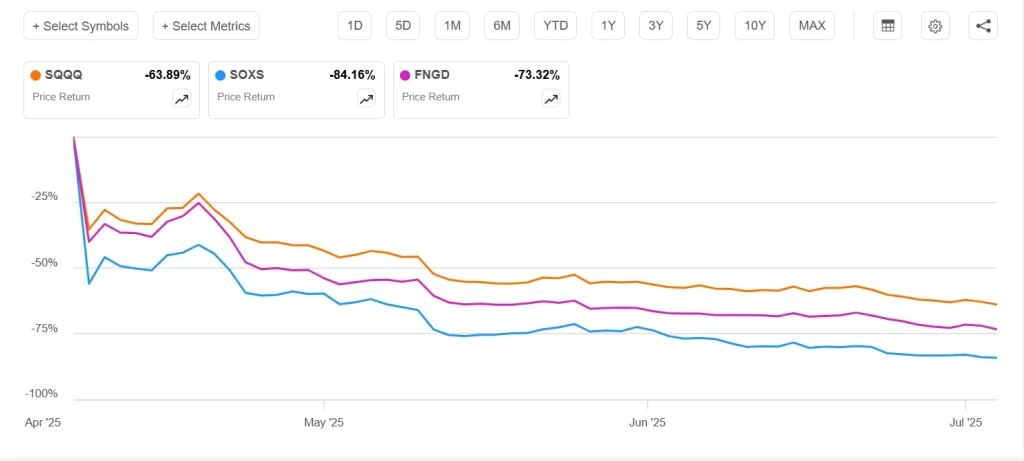Switch to the 1D time range
Screen dimensions: 1024x461
coord(354,26)
